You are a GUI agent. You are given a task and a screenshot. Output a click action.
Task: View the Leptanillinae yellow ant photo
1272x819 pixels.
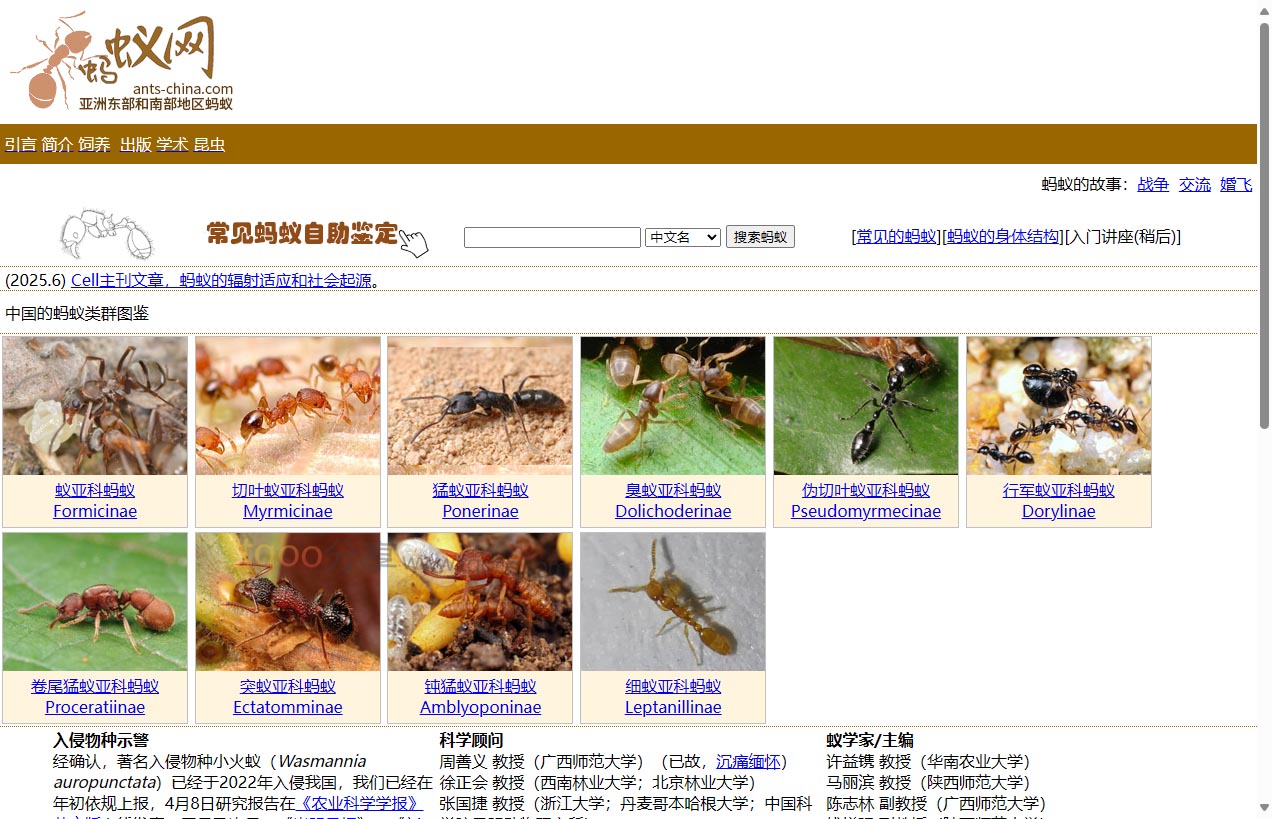pyautogui.click(x=673, y=601)
